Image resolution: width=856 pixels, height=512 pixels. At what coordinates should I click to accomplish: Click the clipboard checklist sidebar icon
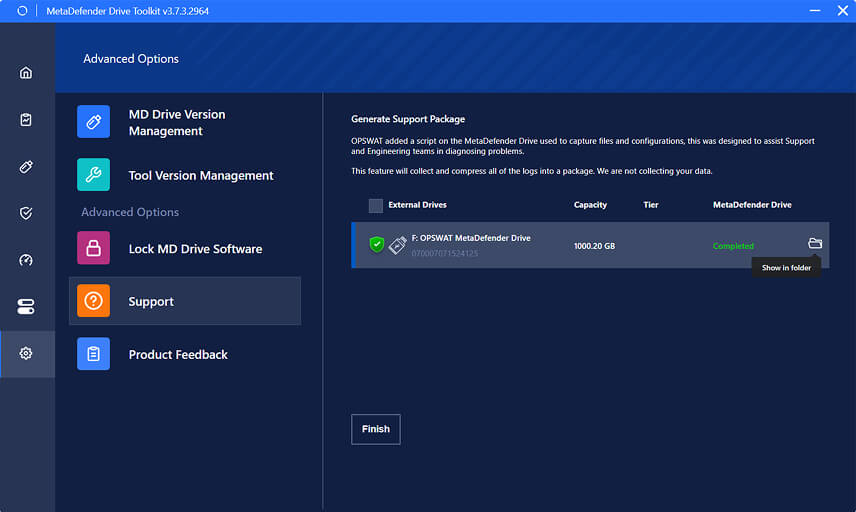coord(26,119)
